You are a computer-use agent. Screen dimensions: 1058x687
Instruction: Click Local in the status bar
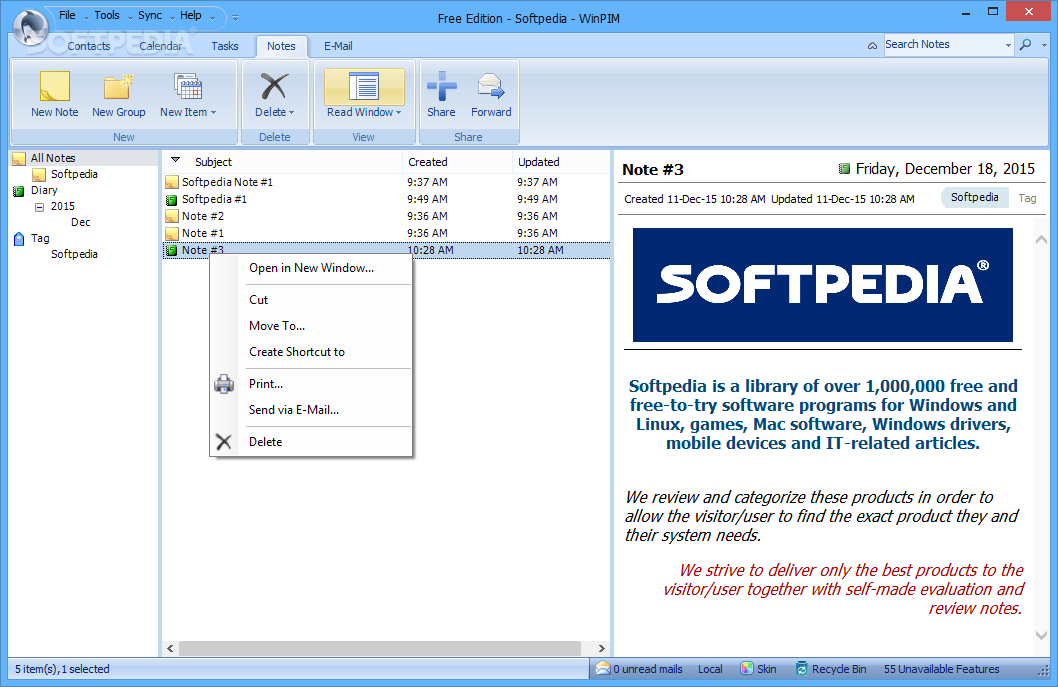click(x=710, y=669)
